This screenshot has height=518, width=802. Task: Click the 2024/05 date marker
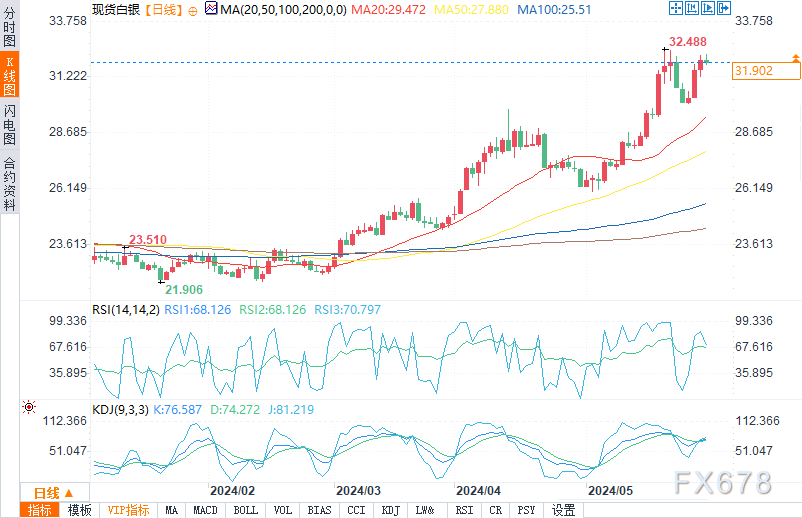pos(610,491)
